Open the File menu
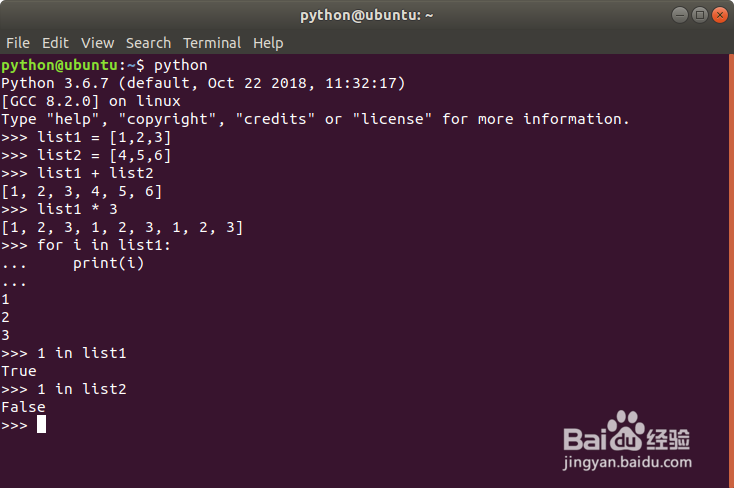Screen dimensions: 734x488 point(18,43)
